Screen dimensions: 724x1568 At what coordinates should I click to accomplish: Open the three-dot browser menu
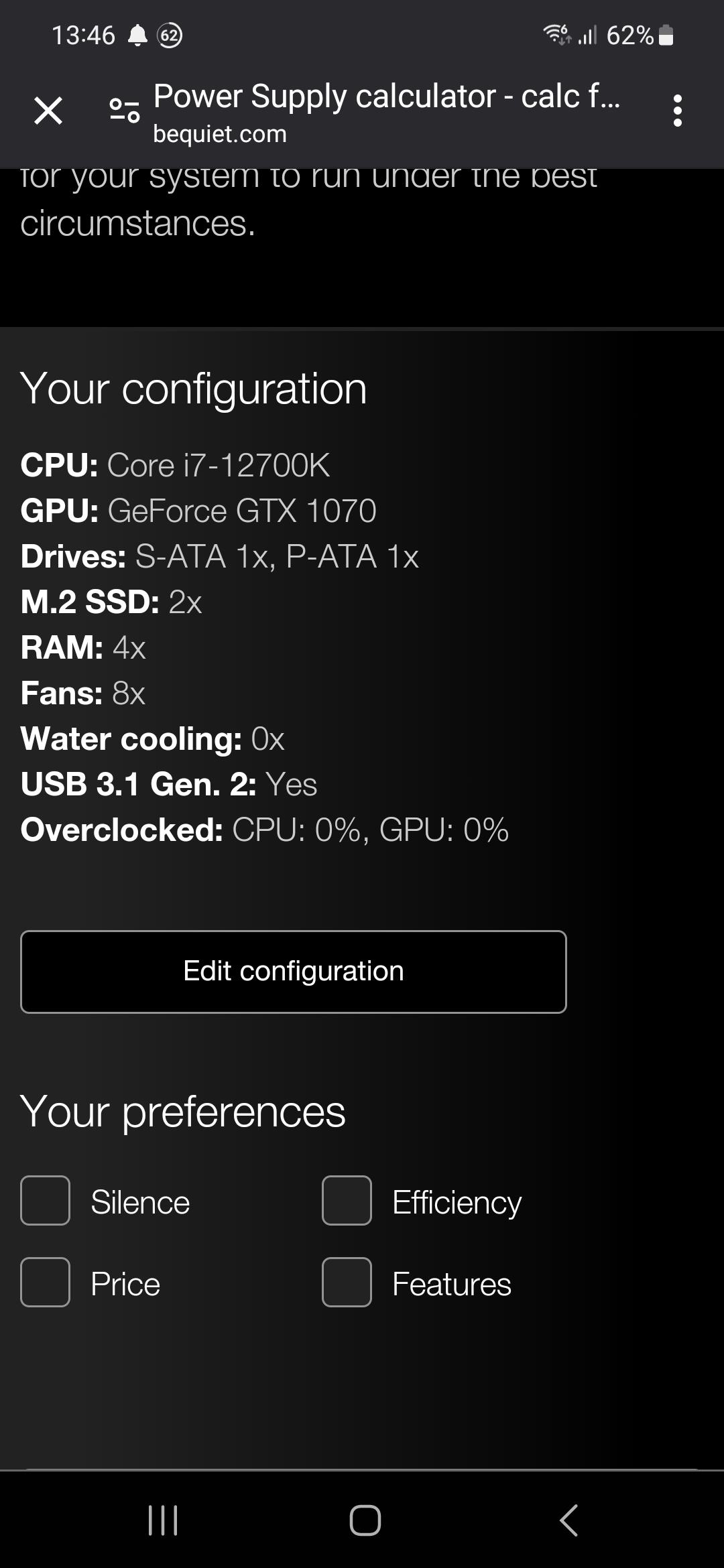click(x=678, y=111)
